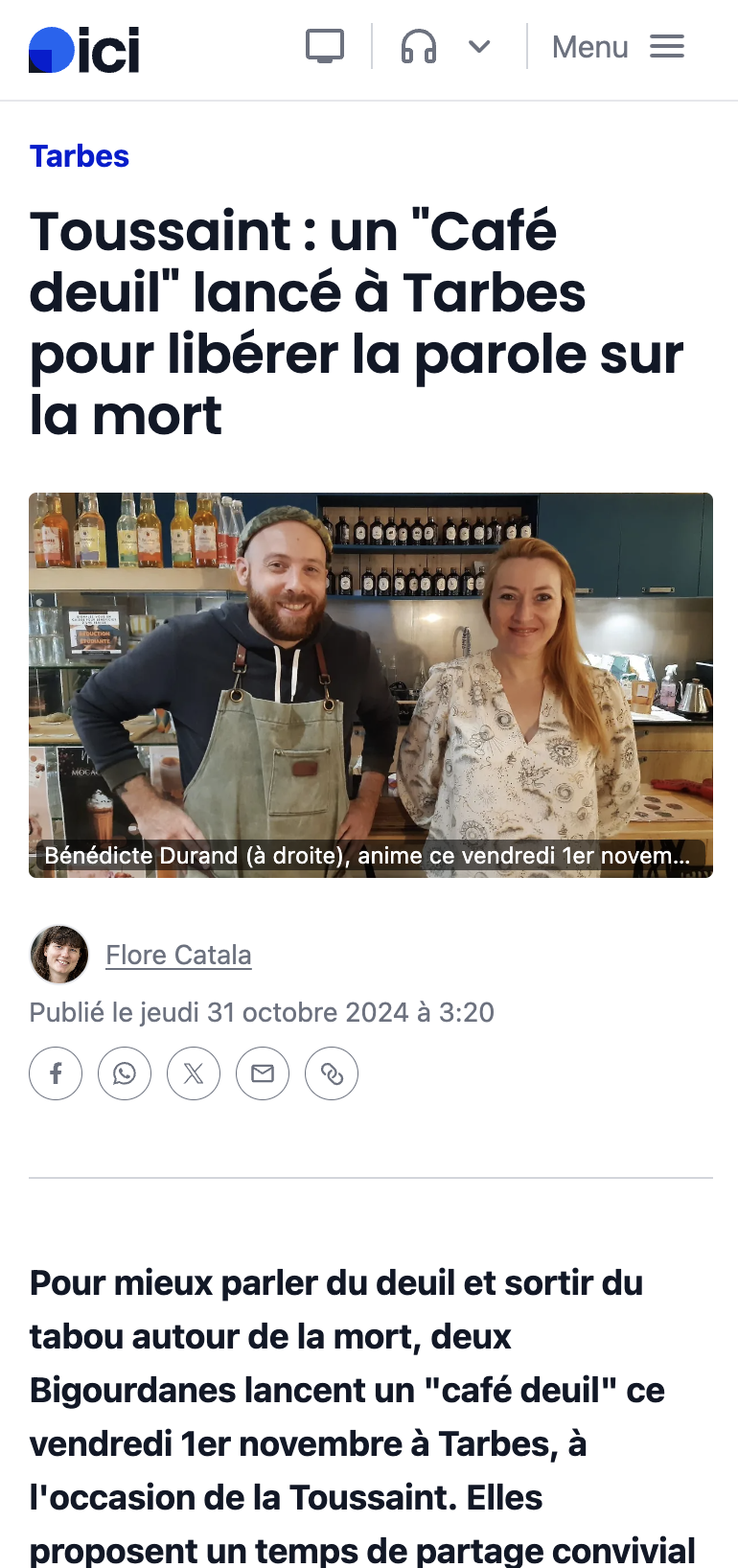Screen dimensions: 738x1568
Task: Open the headphones listening icon
Action: click(419, 46)
